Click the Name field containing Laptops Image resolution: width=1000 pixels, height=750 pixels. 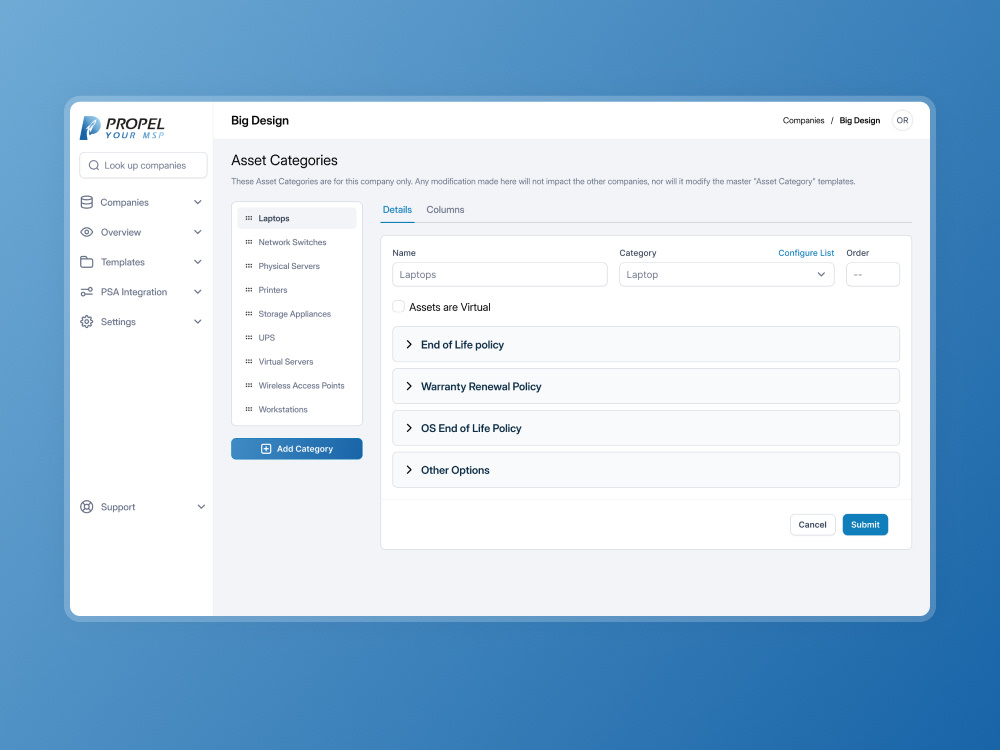tap(499, 274)
